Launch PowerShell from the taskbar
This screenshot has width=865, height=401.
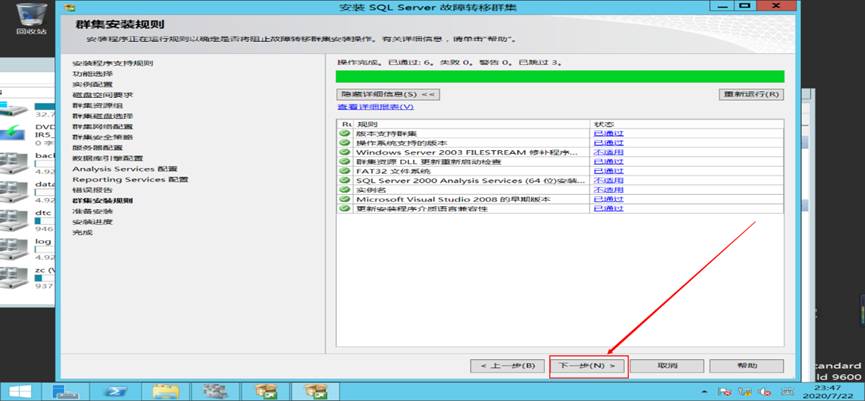116,392
